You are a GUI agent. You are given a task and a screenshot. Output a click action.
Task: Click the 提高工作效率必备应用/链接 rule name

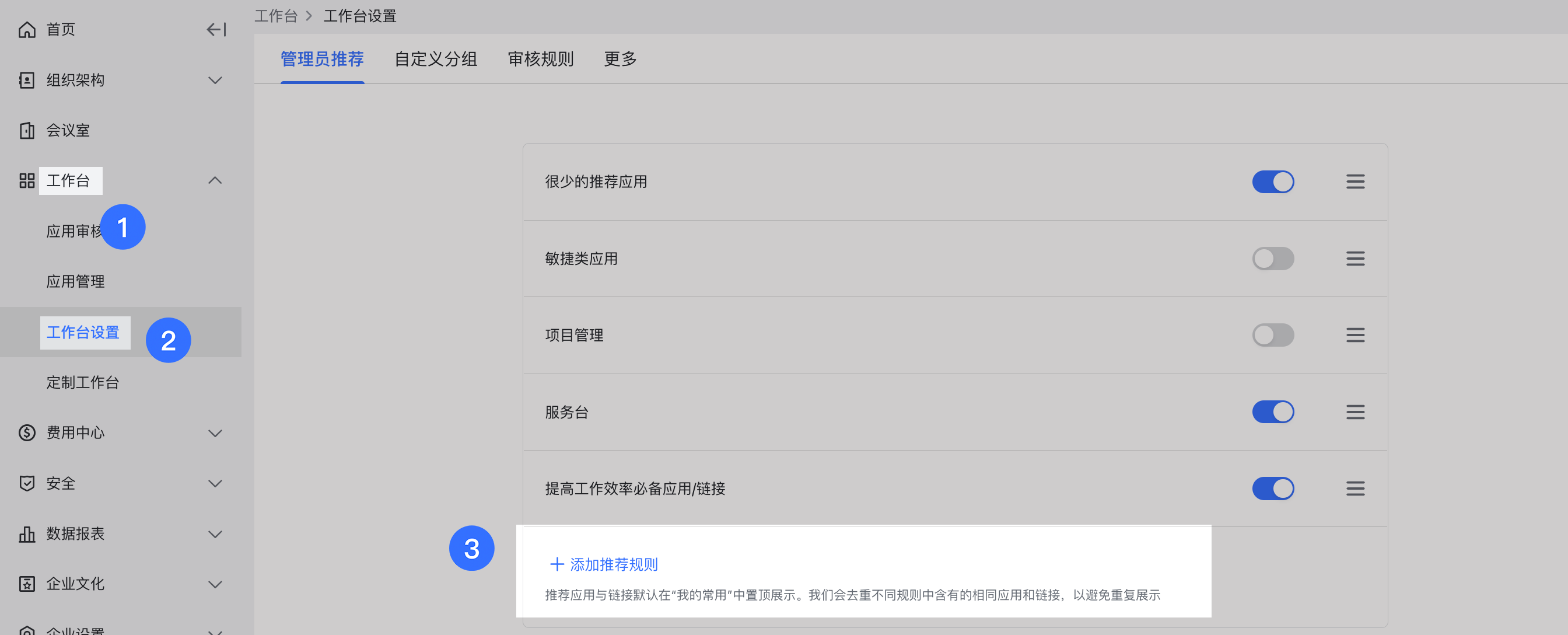[635, 489]
